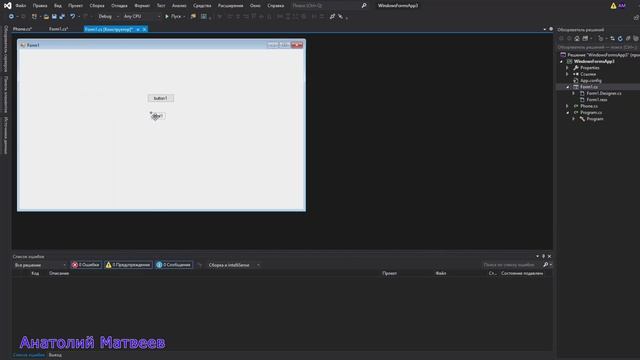Screen dimensions: 640x360
Task: Click the undo arrow icon
Action: [x=73, y=16]
